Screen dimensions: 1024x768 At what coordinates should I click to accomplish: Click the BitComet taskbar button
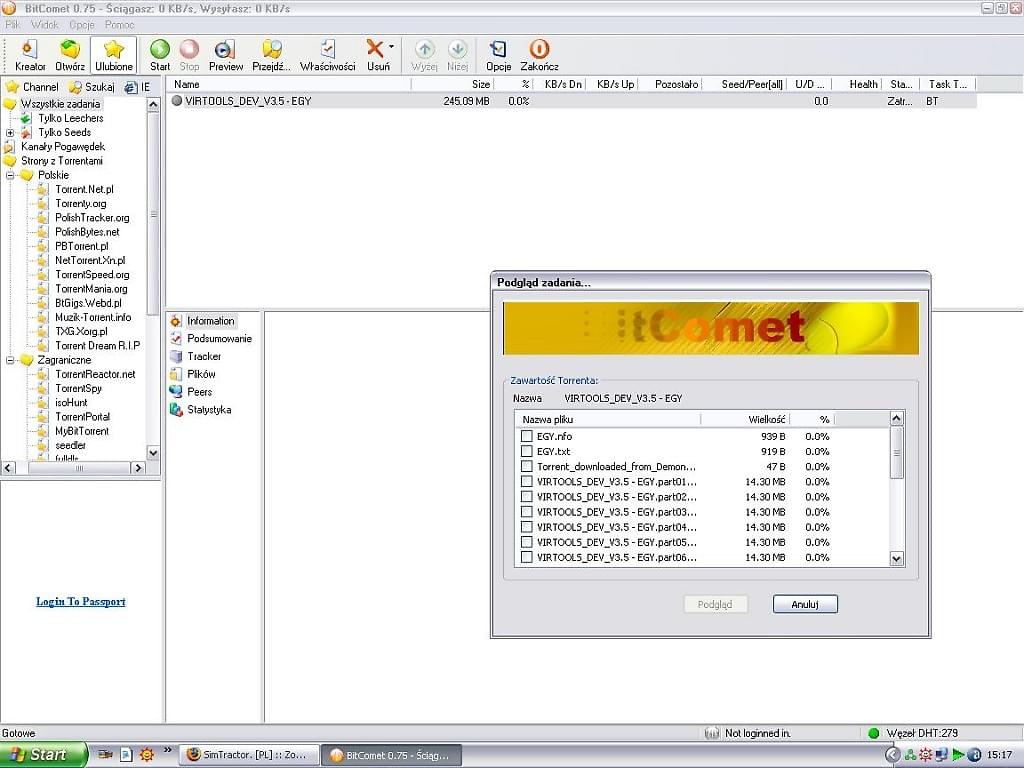tap(392, 755)
